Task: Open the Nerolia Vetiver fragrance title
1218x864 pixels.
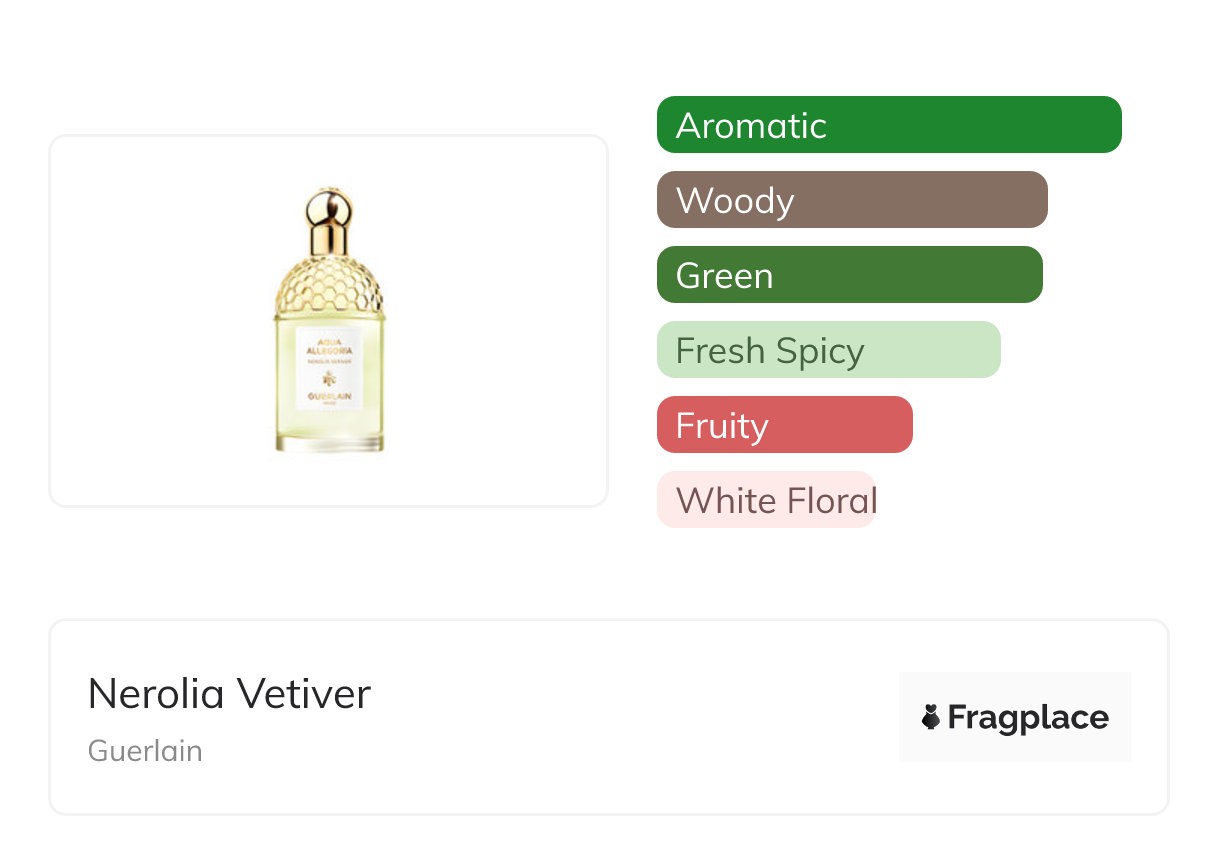Action: pos(229,694)
